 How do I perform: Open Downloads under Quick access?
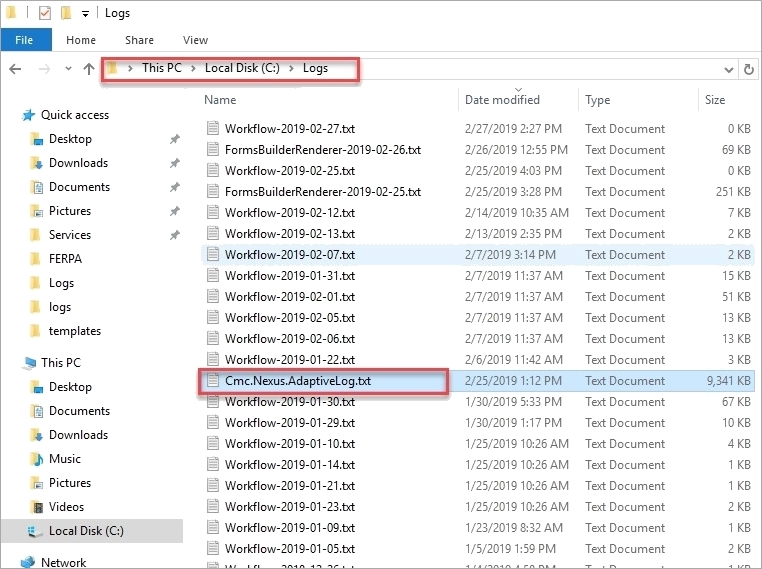coord(78,163)
